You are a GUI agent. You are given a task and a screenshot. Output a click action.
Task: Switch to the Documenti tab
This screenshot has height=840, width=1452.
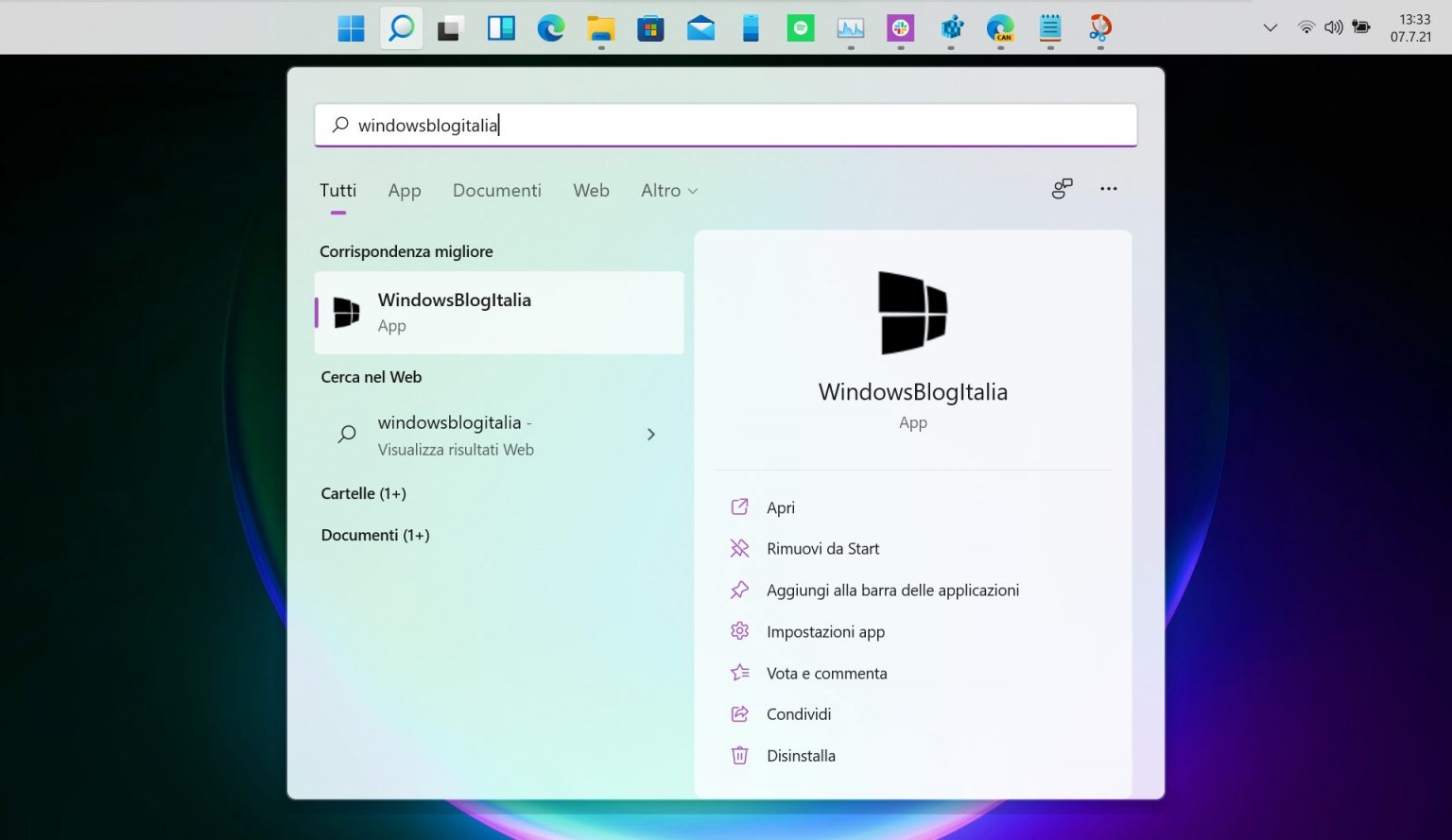tap(496, 190)
